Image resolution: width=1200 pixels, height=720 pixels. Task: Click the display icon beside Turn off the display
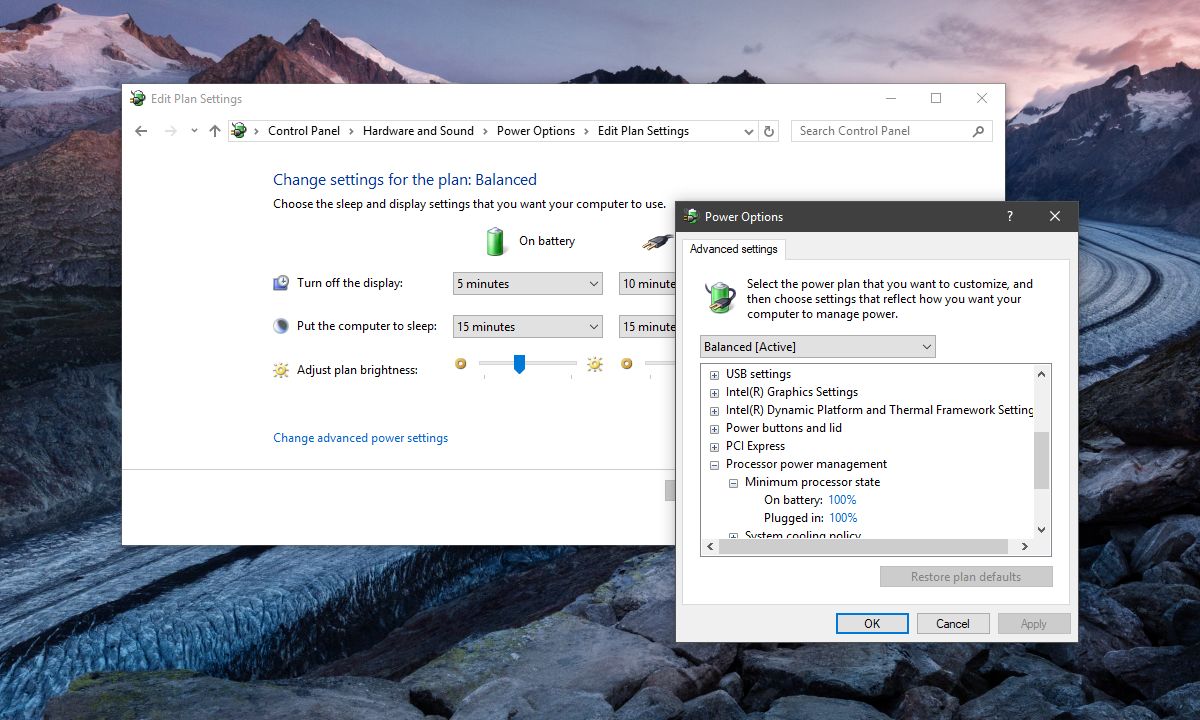tap(283, 283)
